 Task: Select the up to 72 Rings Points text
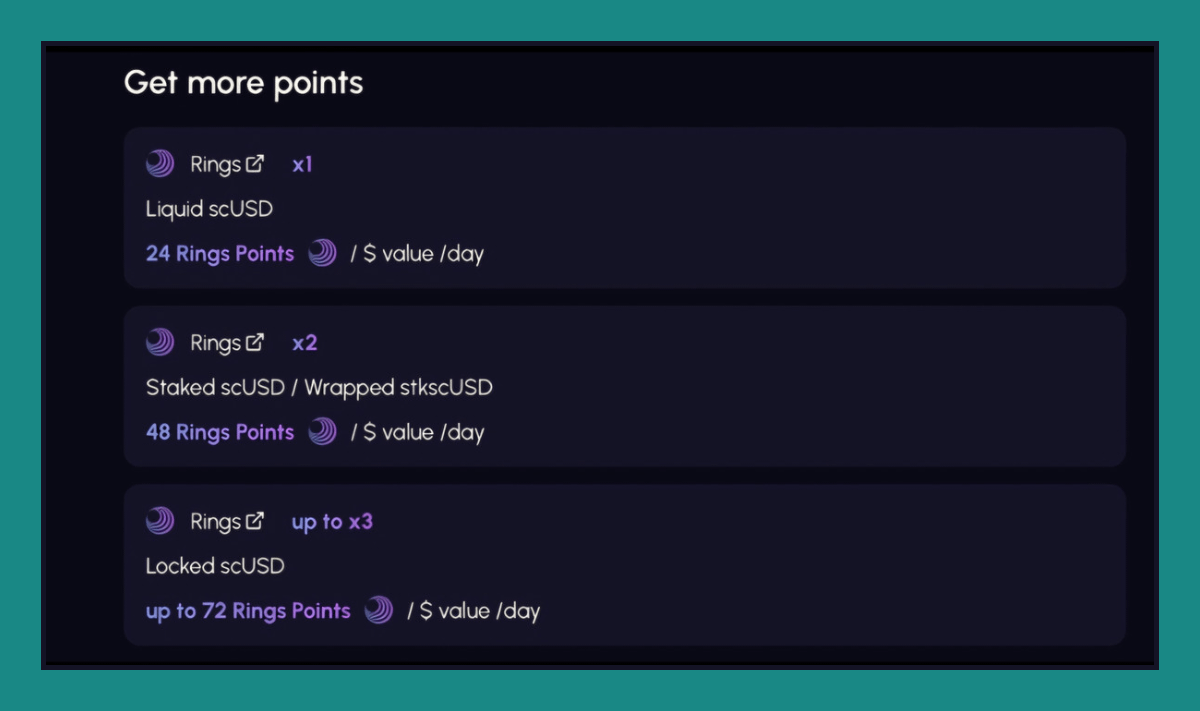tap(248, 611)
